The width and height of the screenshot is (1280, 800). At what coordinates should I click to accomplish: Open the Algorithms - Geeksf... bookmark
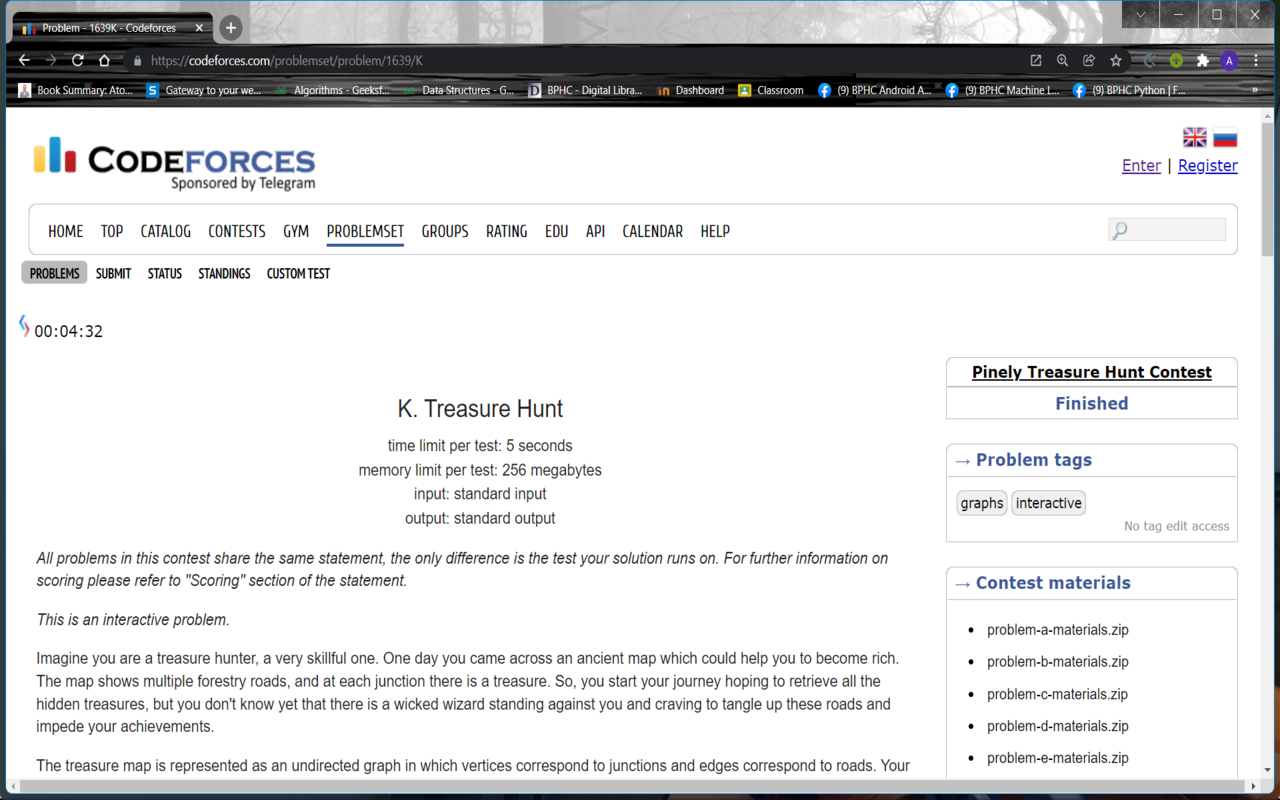pyautogui.click(x=333, y=90)
